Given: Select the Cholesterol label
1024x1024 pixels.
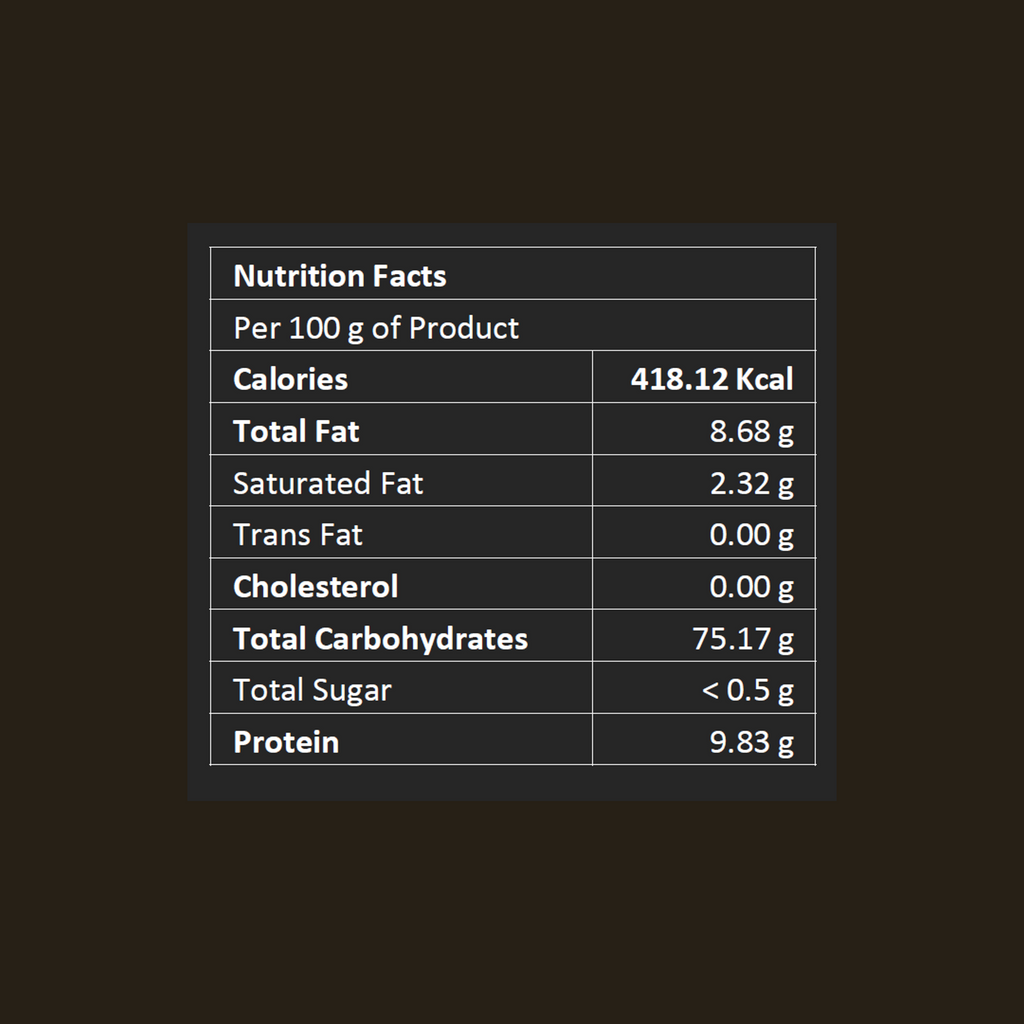Looking at the screenshot, I should point(315,586).
